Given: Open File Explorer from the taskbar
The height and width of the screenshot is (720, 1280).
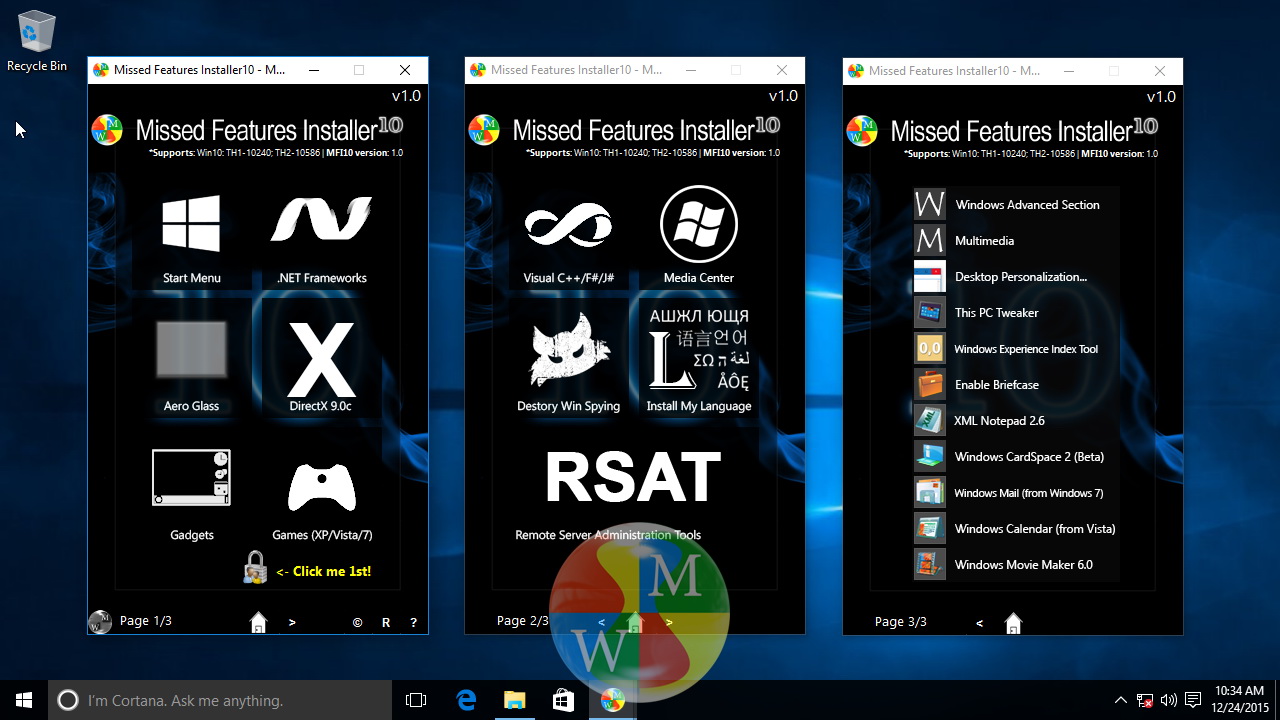Looking at the screenshot, I should pyautogui.click(x=514, y=700).
